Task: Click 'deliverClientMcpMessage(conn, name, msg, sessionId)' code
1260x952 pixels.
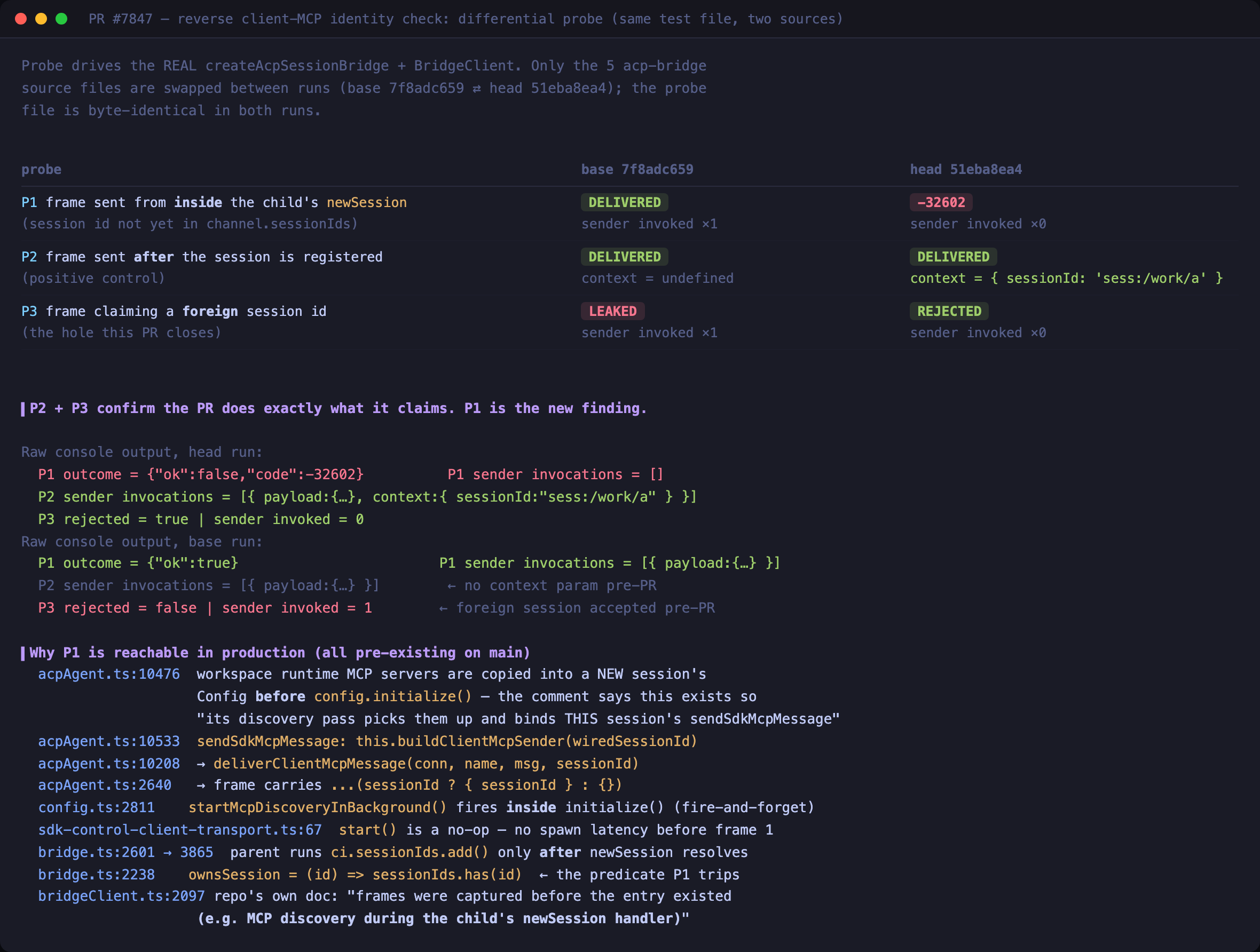Action: pos(426,764)
